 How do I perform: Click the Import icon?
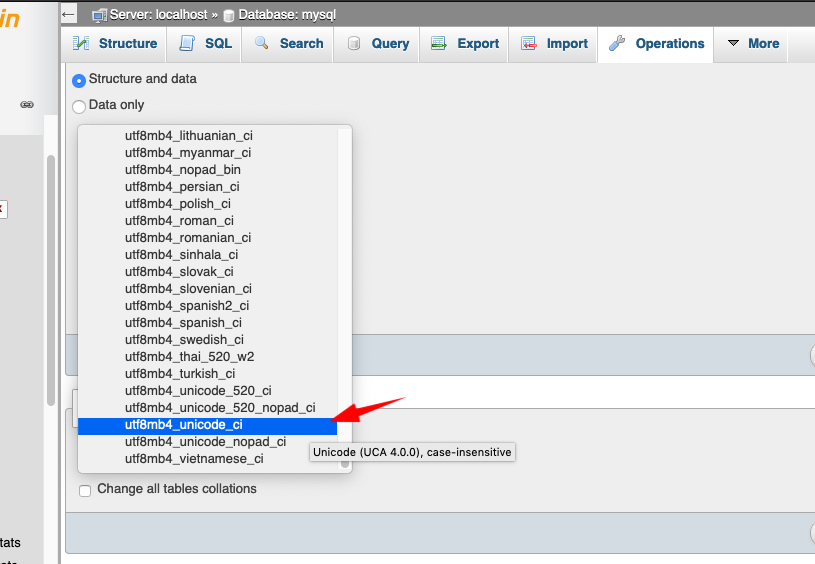[529, 43]
